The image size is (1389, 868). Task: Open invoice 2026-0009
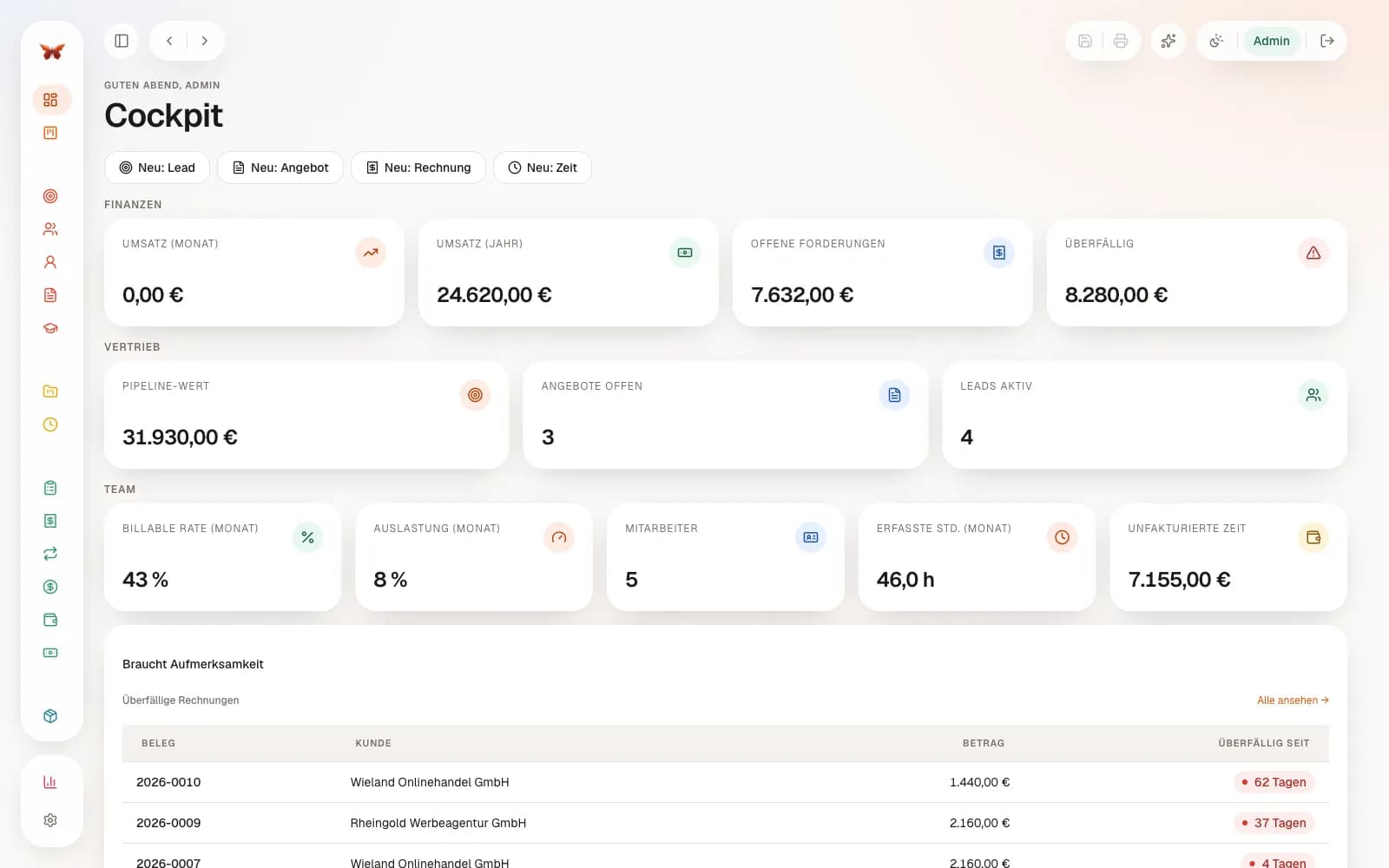168,823
